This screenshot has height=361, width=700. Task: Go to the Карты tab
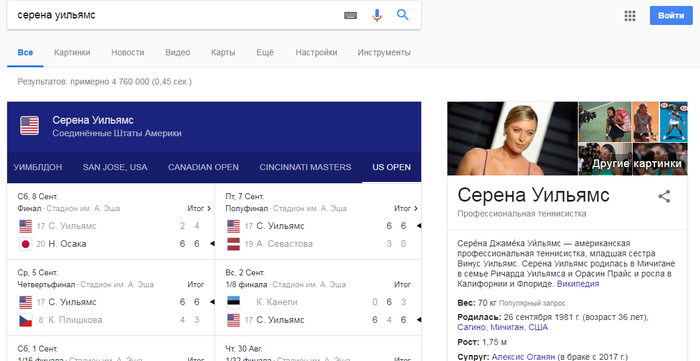click(223, 53)
